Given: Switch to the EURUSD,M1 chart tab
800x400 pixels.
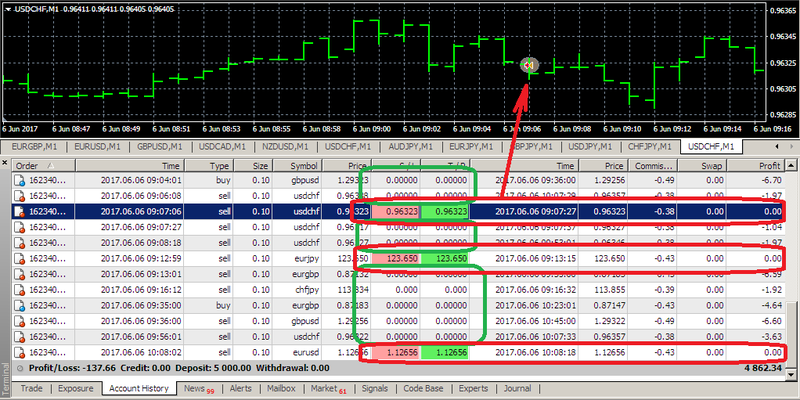Looking at the screenshot, I should (x=97, y=147).
